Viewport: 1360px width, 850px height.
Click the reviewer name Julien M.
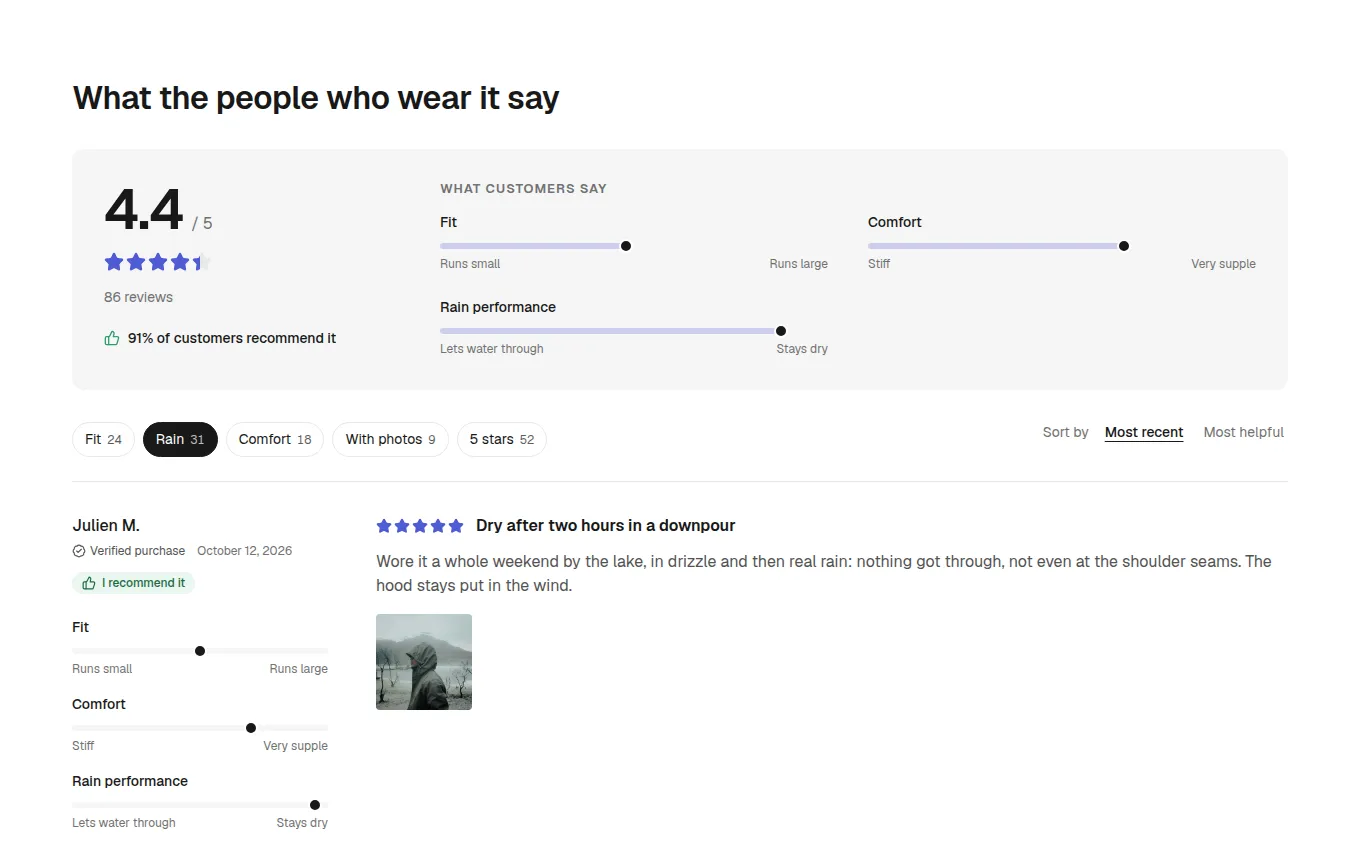[106, 525]
